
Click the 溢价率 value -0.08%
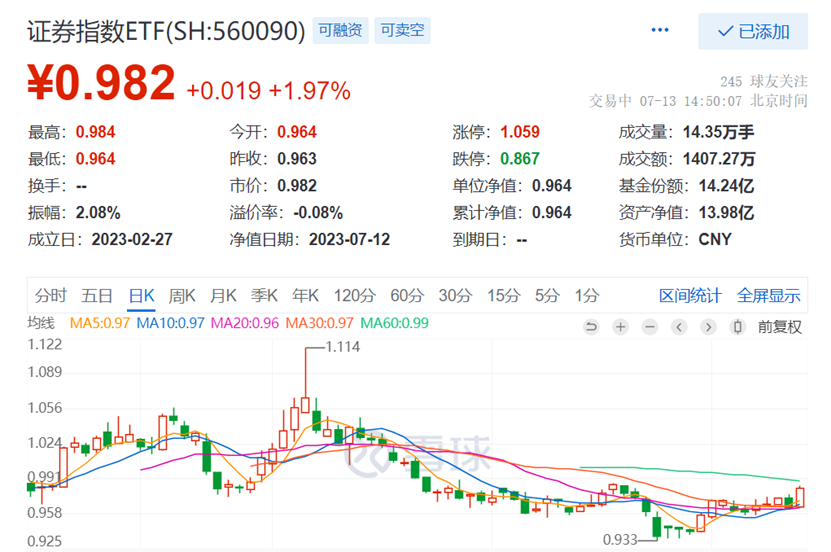pyautogui.click(x=318, y=213)
